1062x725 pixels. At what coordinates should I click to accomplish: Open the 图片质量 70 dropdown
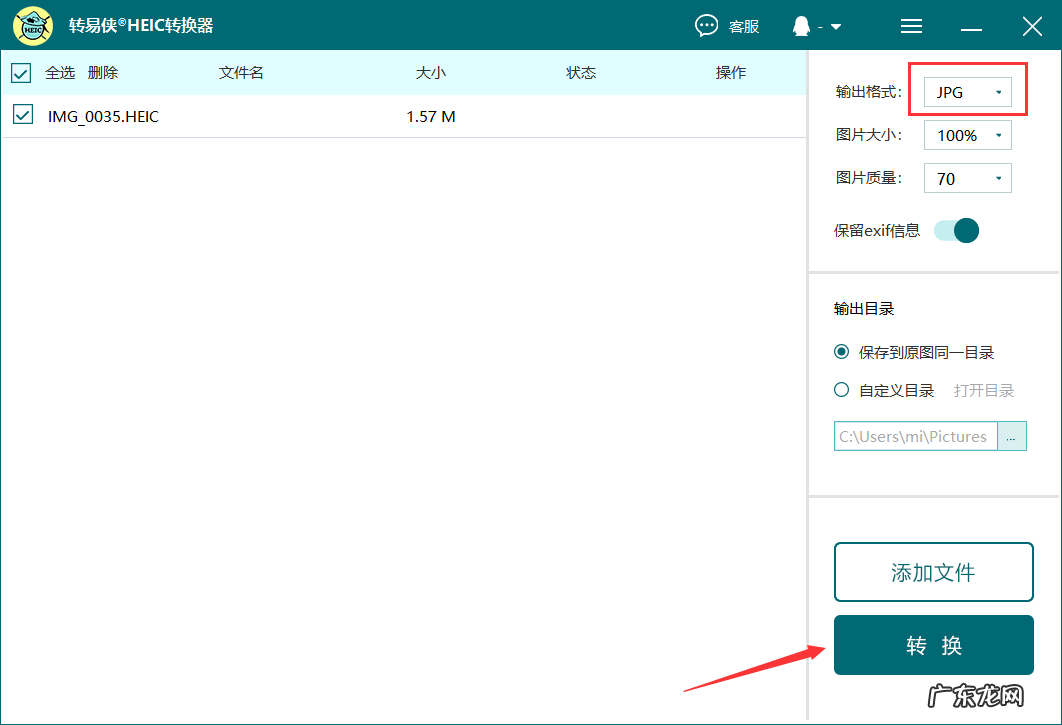(967, 177)
